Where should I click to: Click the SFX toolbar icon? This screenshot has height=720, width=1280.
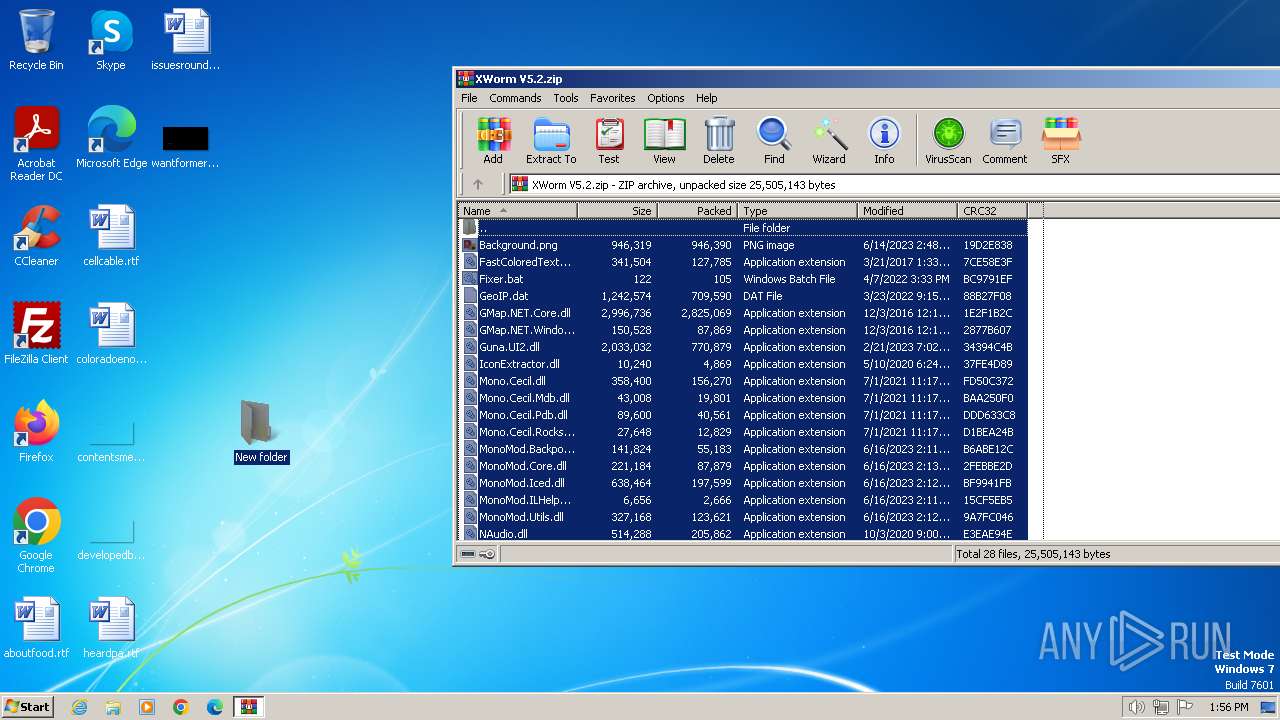coord(1061,140)
